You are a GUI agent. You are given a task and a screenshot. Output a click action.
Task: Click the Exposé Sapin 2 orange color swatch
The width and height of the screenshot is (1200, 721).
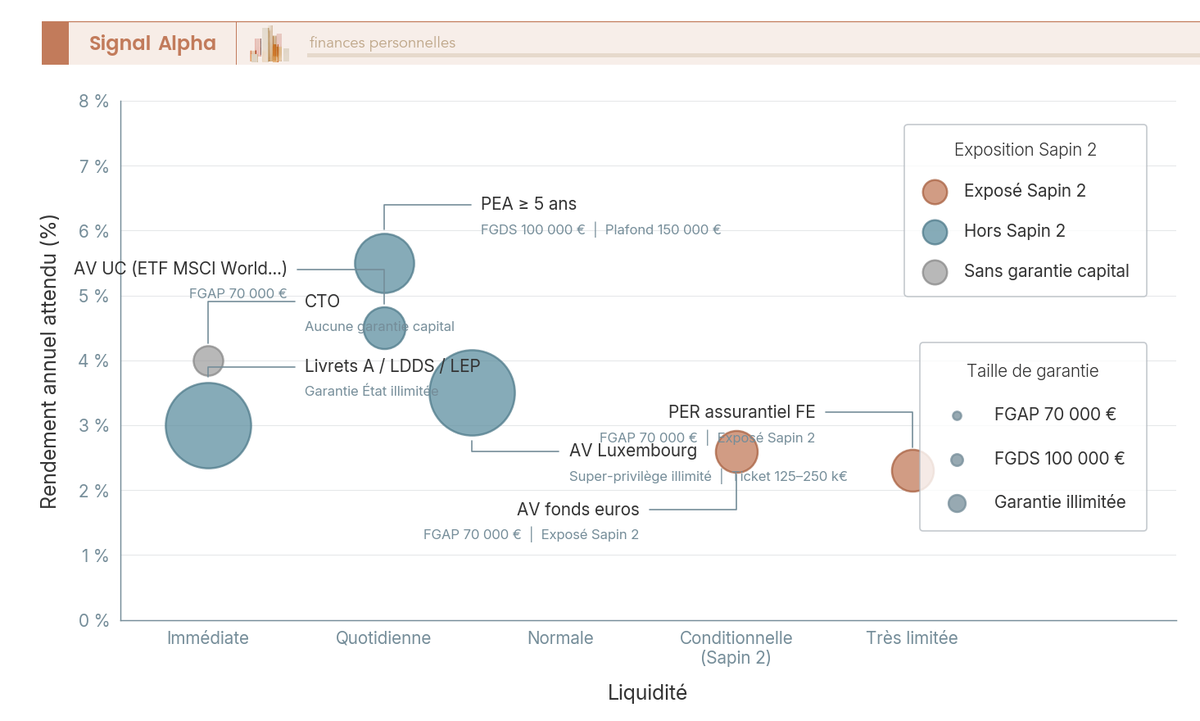coord(934,191)
